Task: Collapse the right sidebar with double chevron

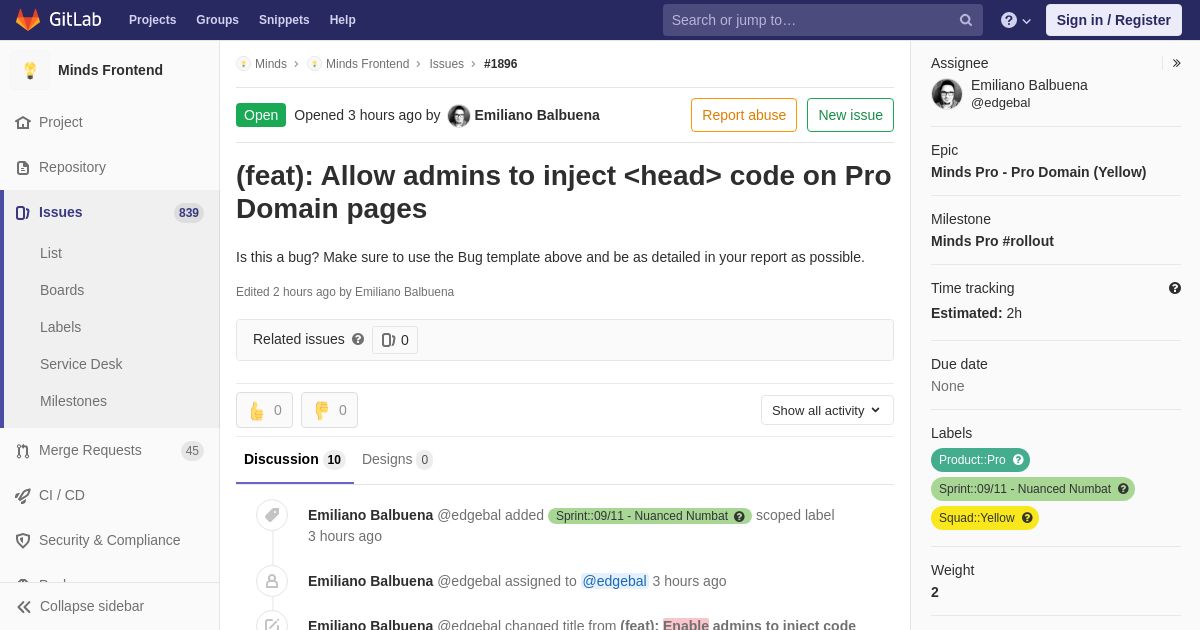Action: 1176,63
